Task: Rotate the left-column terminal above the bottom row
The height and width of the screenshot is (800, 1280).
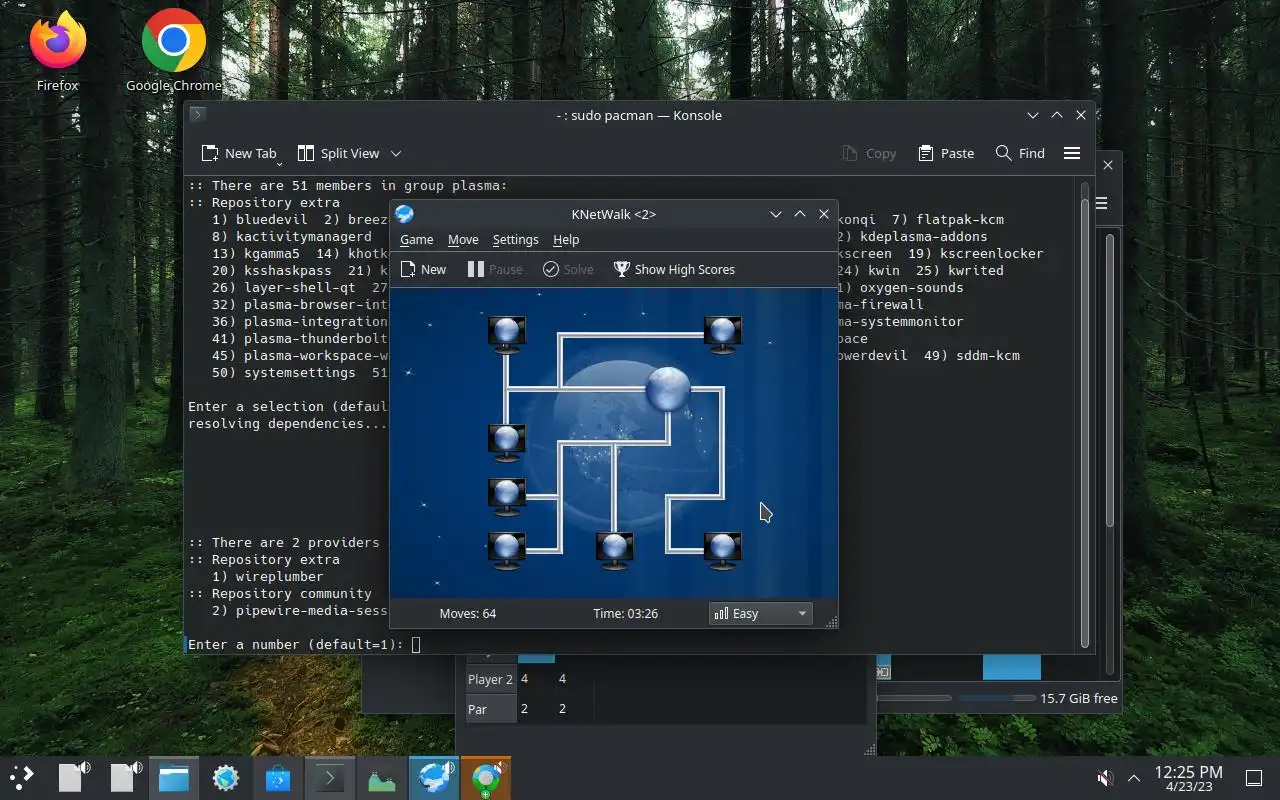Action: point(506,495)
